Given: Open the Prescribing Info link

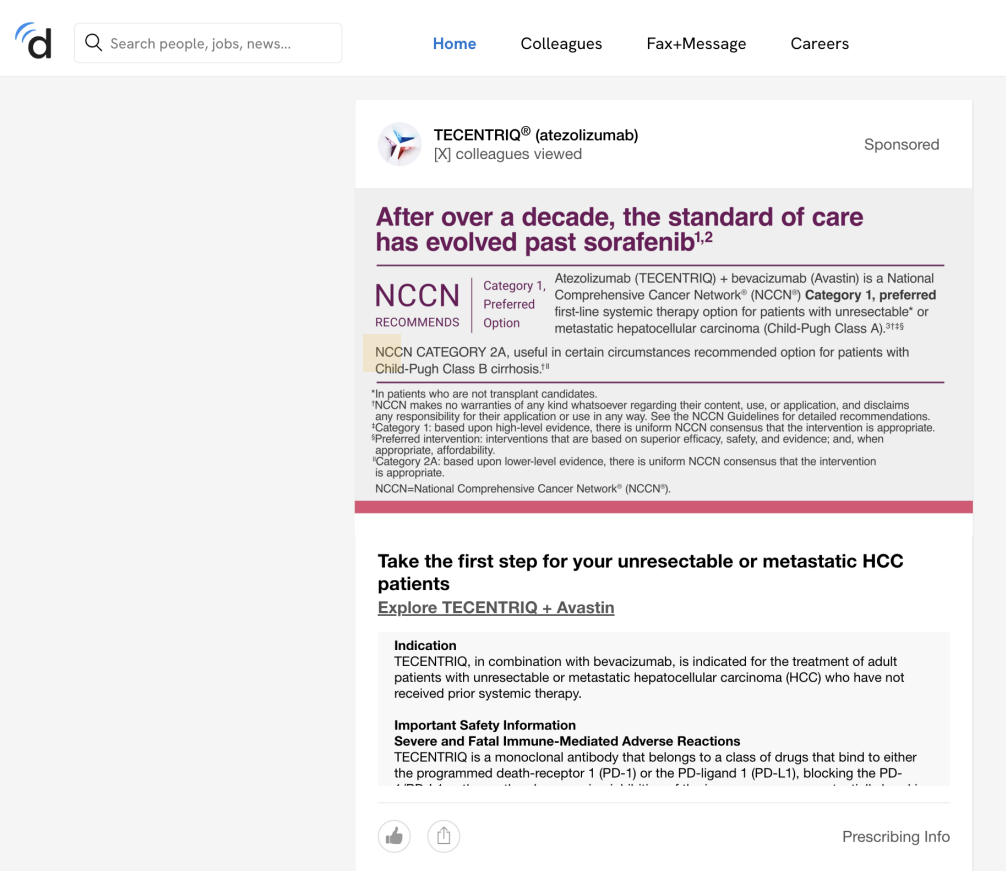Looking at the screenshot, I should 896,836.
